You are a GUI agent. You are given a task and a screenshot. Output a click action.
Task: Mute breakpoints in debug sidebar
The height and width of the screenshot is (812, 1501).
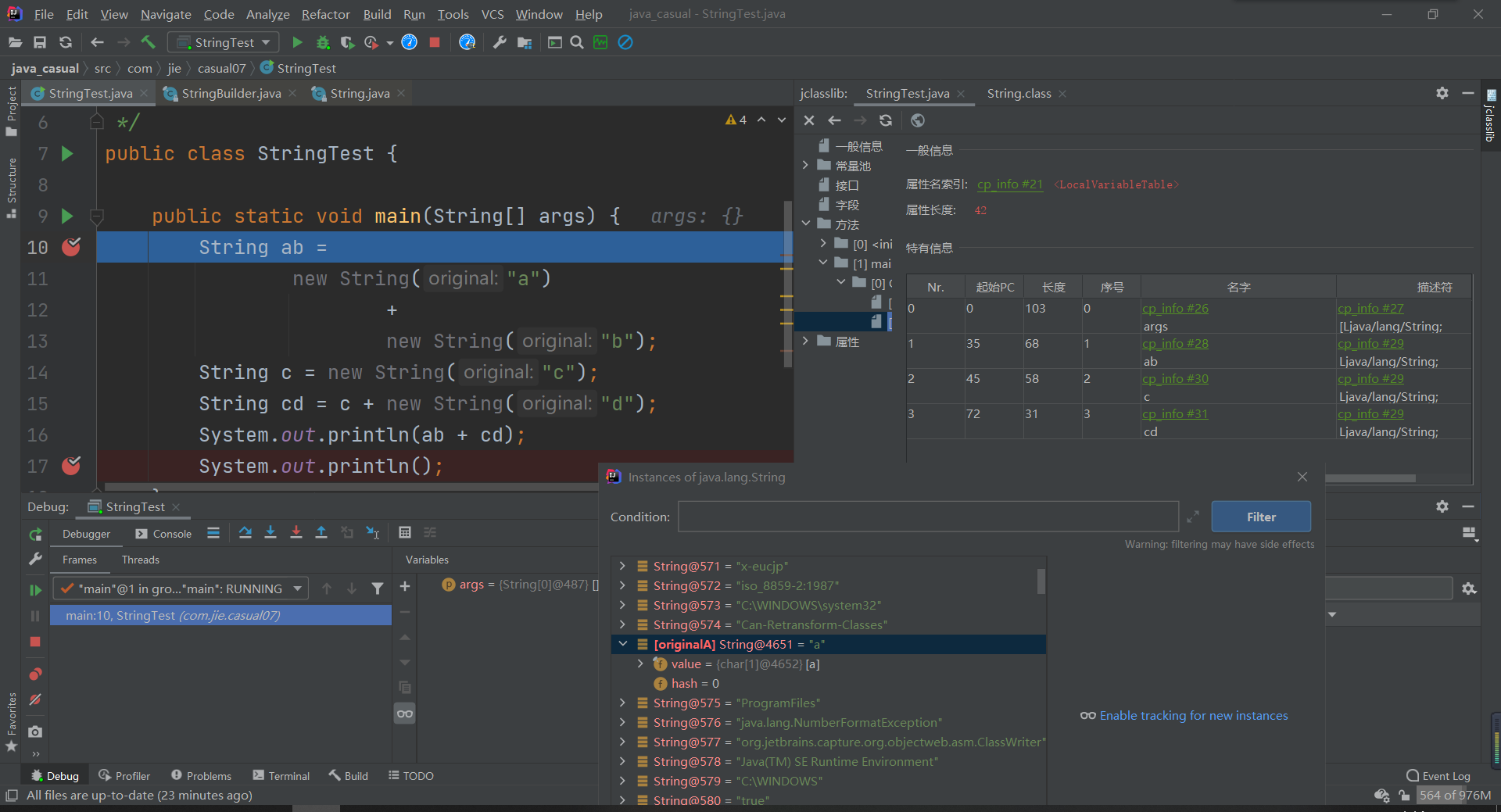coord(35,699)
